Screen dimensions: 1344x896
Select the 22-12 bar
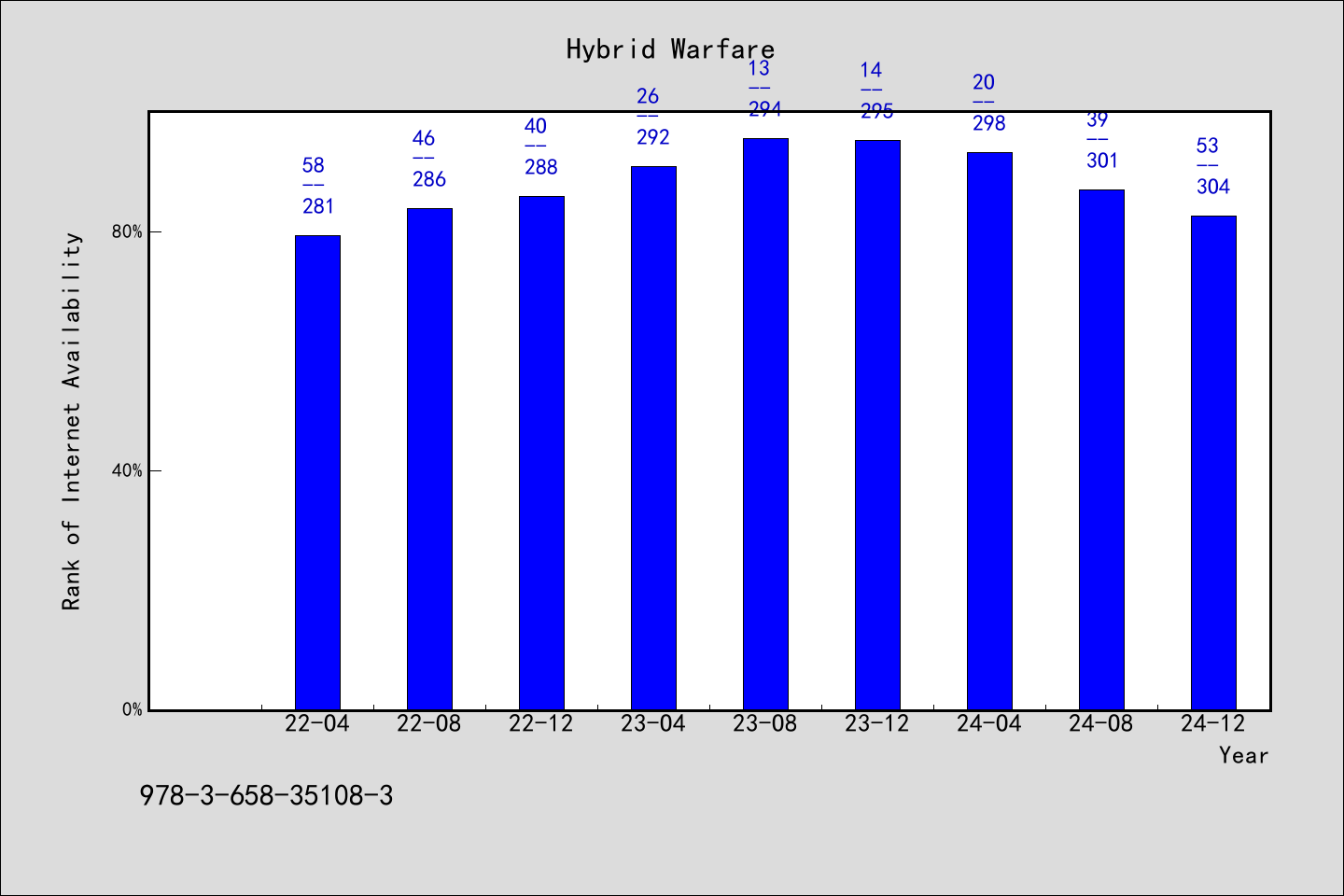[541, 453]
